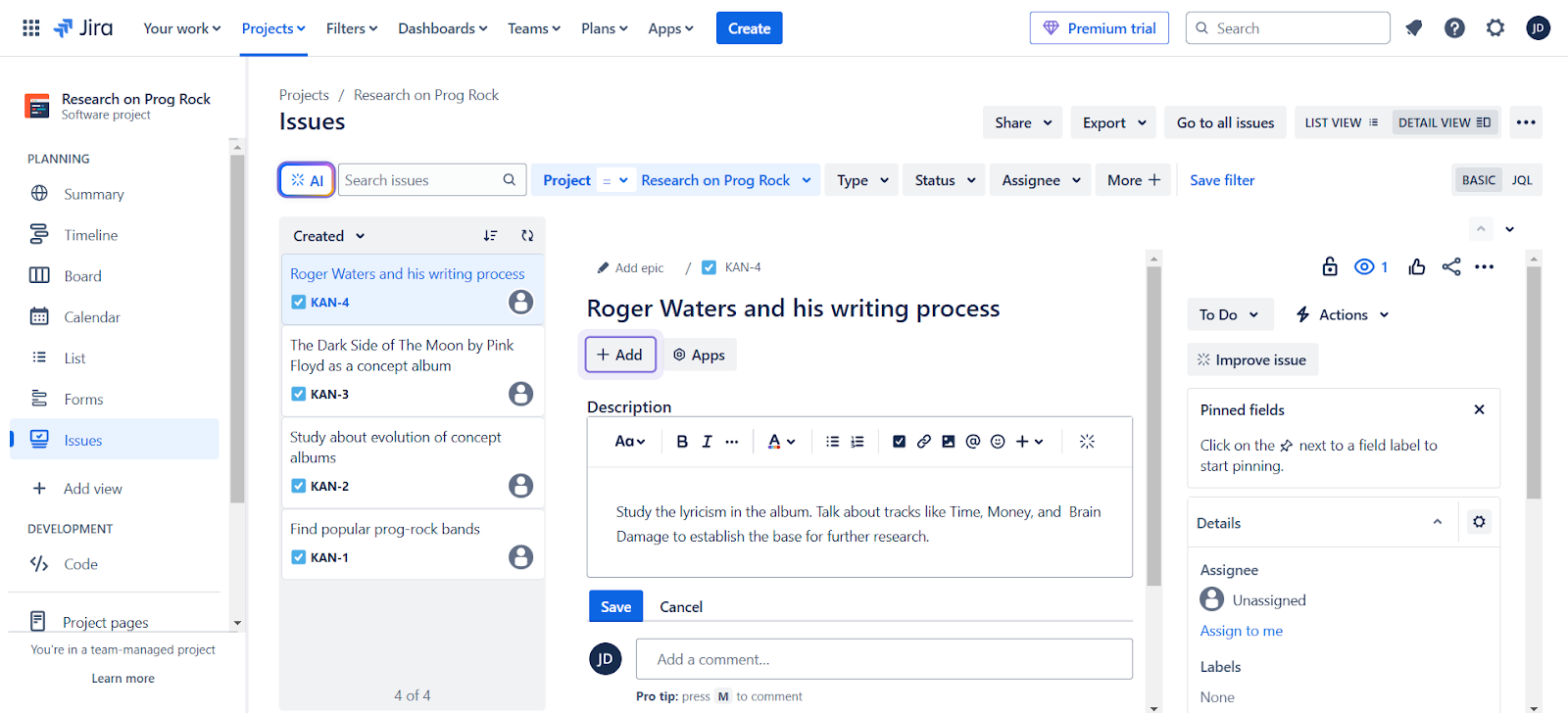Open settings gear in top bar
Image resolution: width=1568 pixels, height=713 pixels.
click(1495, 28)
